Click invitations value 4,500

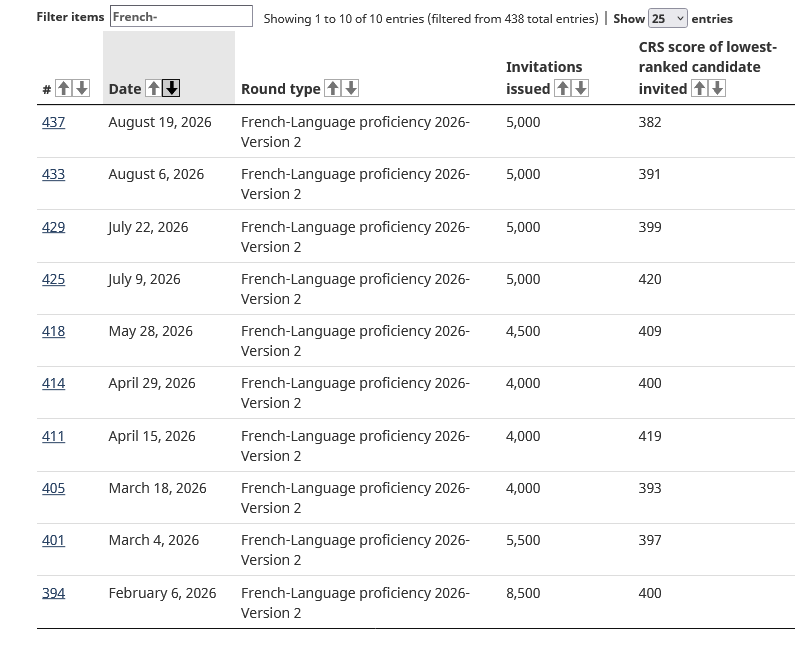pyautogui.click(x=523, y=331)
